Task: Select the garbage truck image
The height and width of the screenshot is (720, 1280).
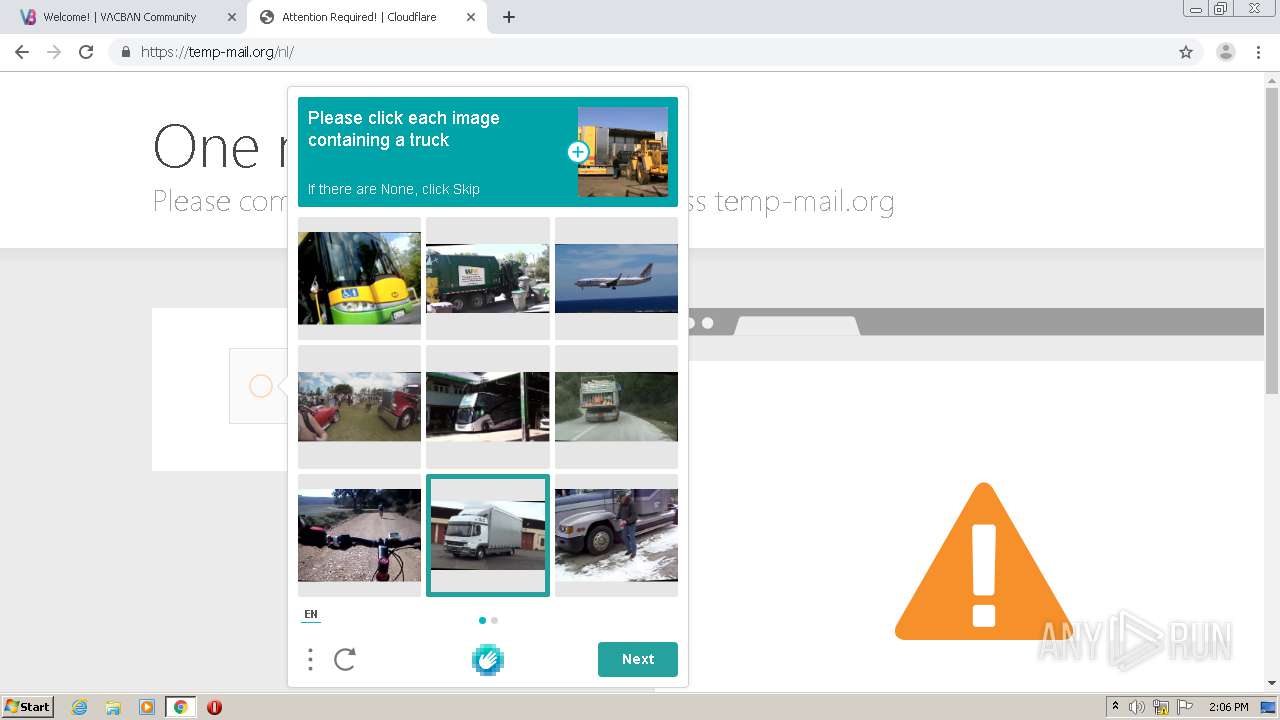Action: [488, 278]
